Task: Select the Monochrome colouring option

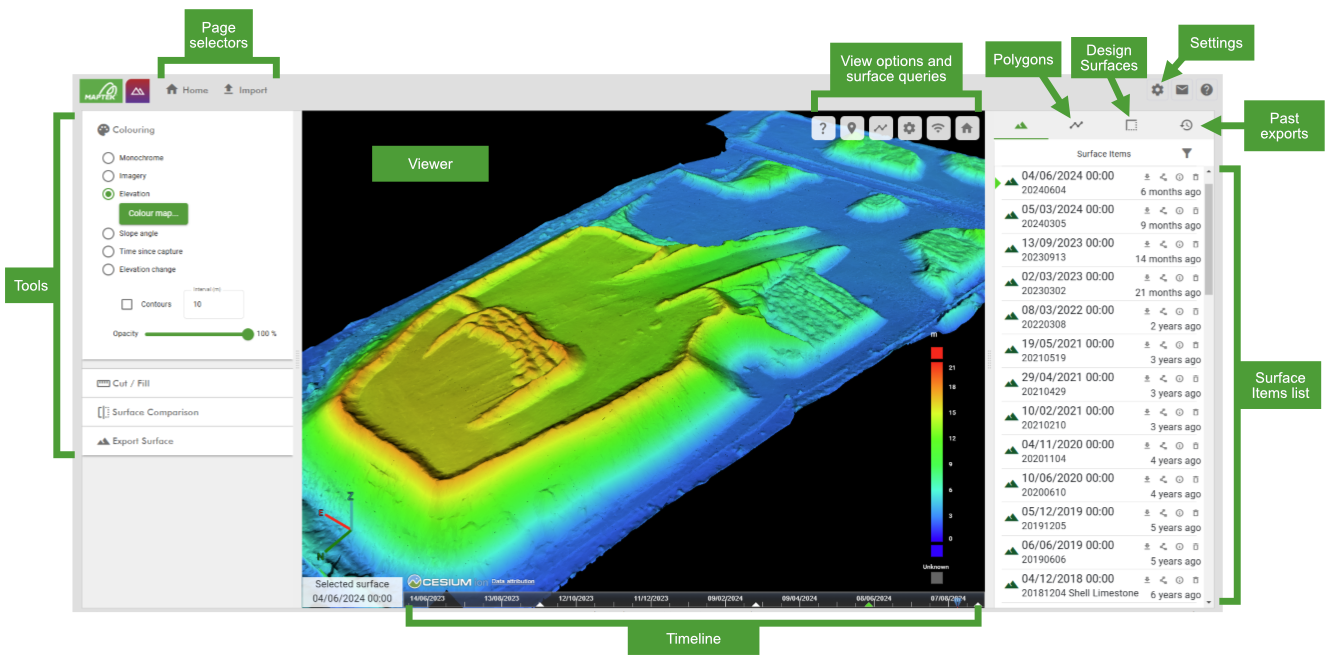Action: tap(108, 158)
